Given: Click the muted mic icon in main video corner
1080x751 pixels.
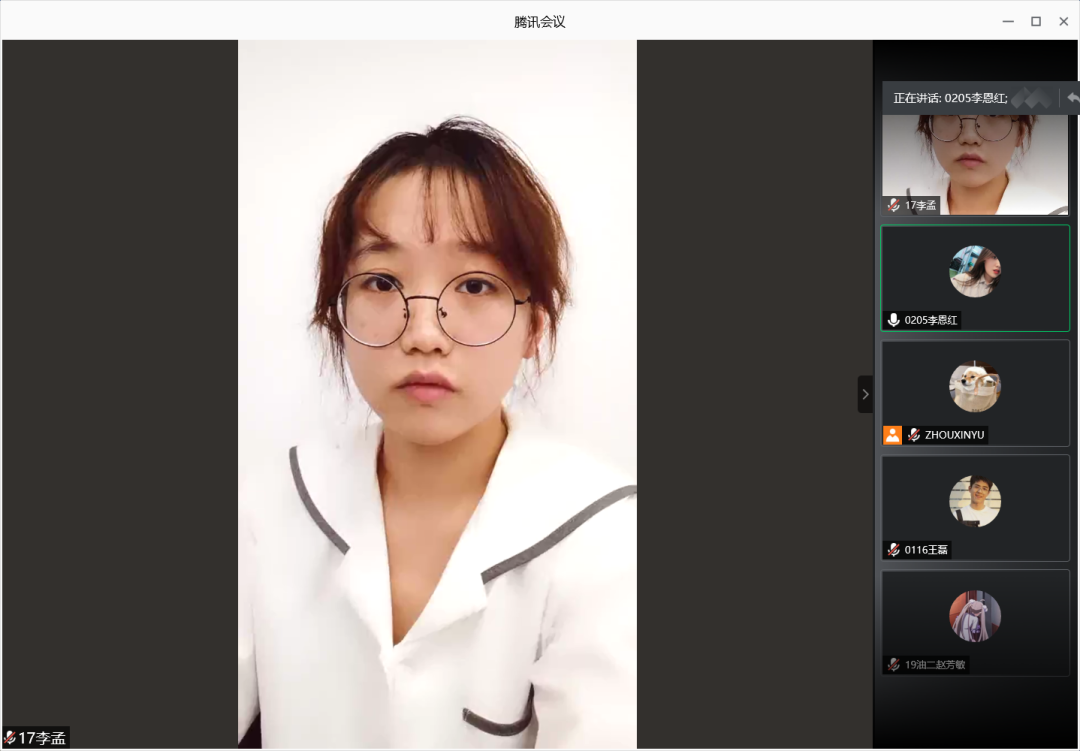Looking at the screenshot, I should tap(10, 738).
